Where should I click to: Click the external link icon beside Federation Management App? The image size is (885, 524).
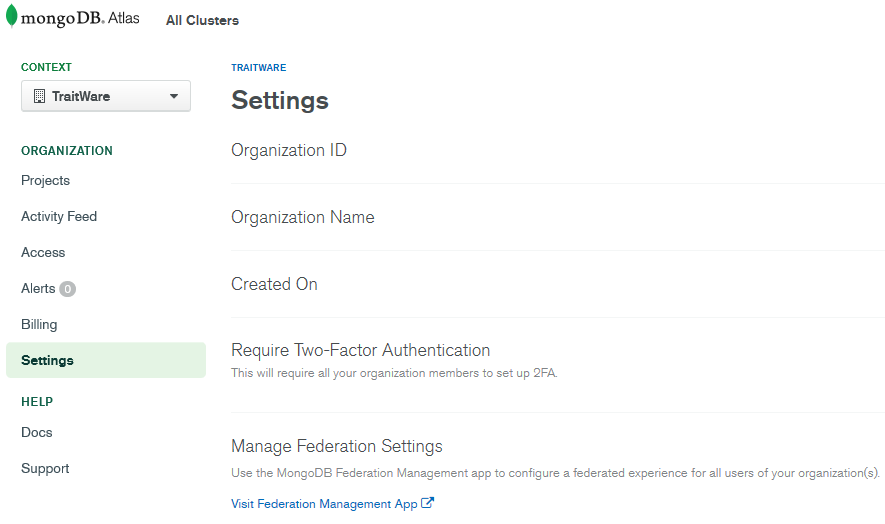[428, 503]
